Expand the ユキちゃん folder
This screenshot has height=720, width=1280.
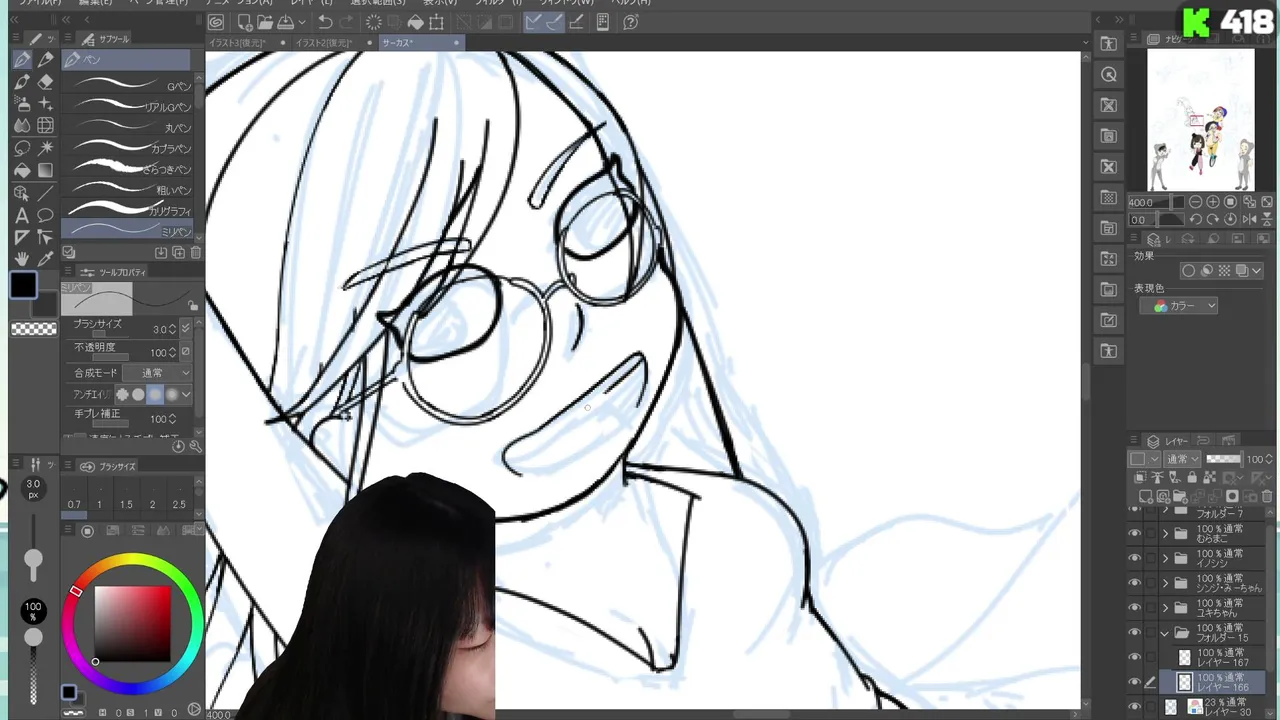point(1164,608)
